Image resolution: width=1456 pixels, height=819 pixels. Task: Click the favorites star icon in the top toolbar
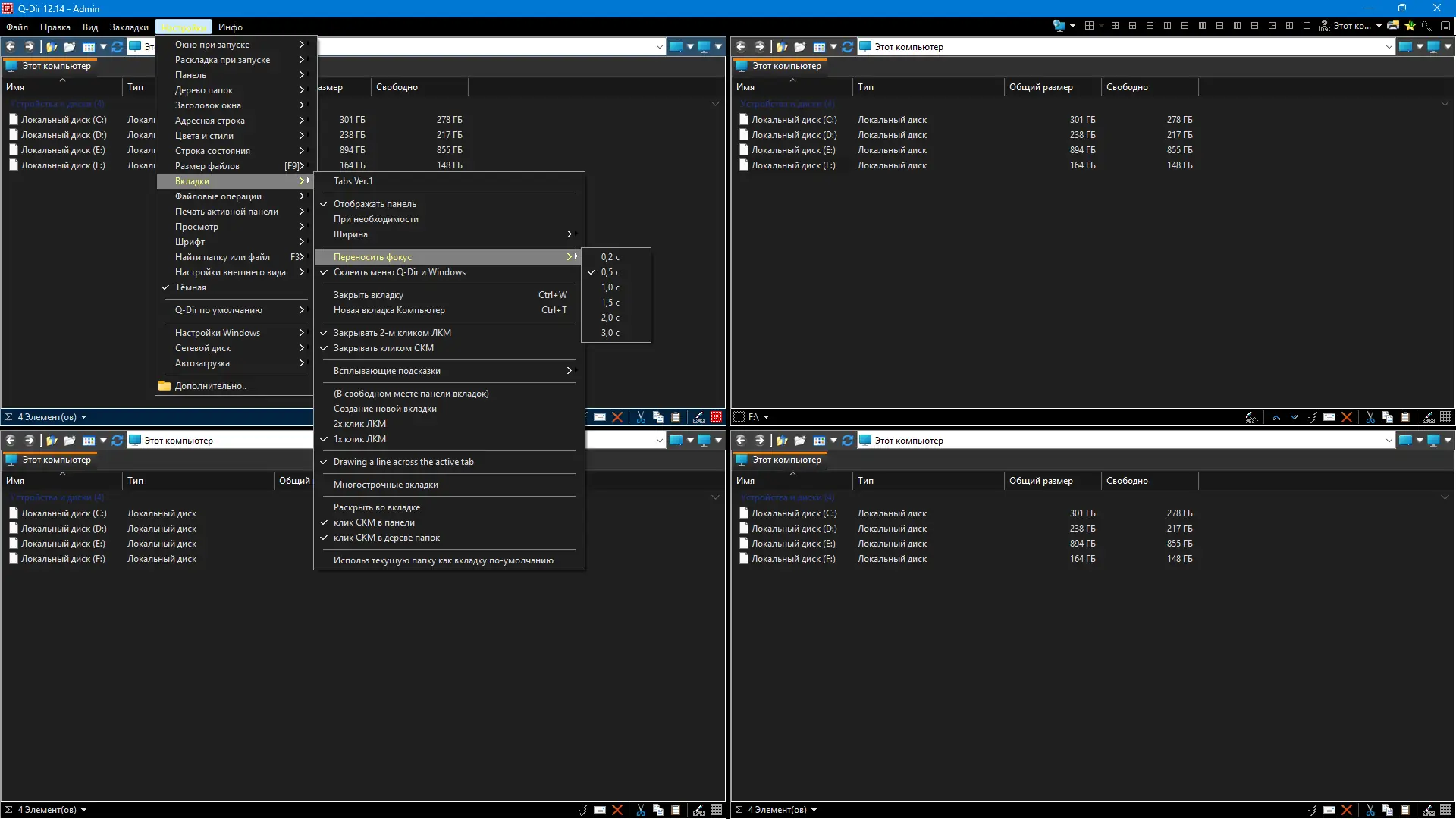[1410, 26]
